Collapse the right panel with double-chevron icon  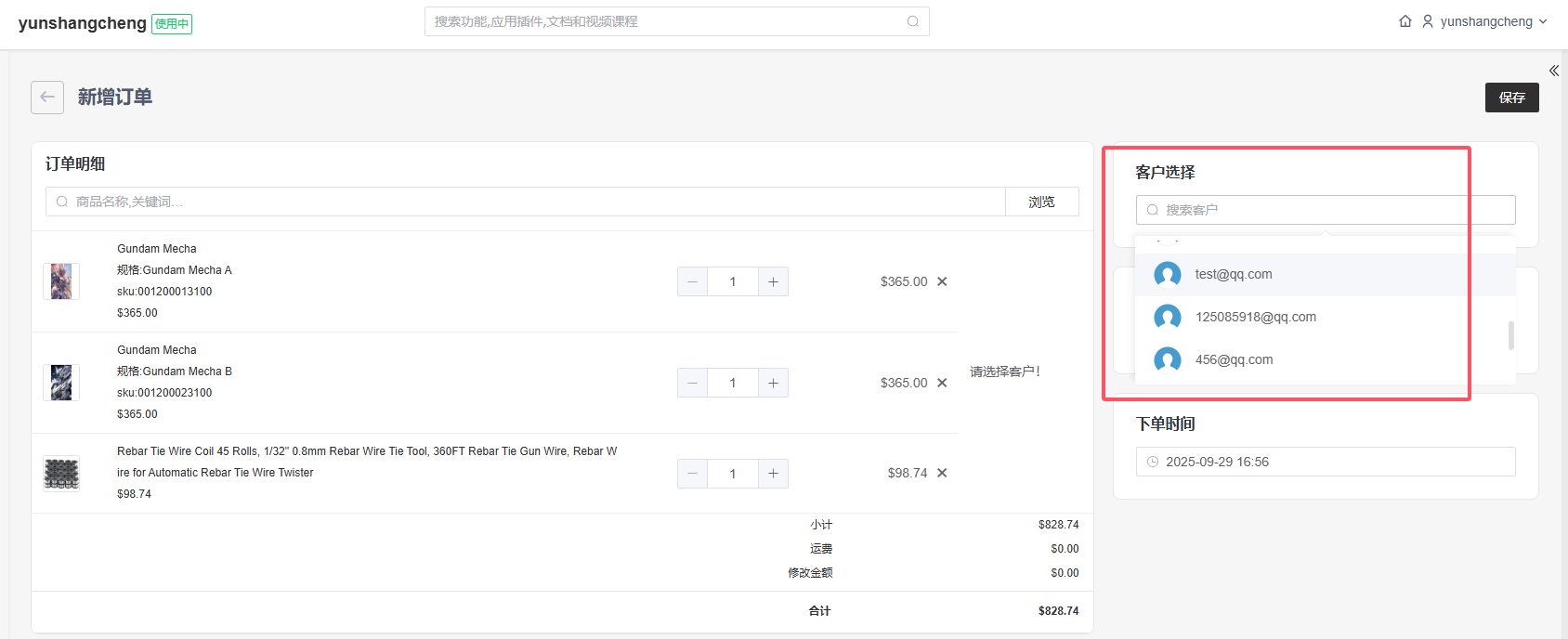pos(1553,71)
